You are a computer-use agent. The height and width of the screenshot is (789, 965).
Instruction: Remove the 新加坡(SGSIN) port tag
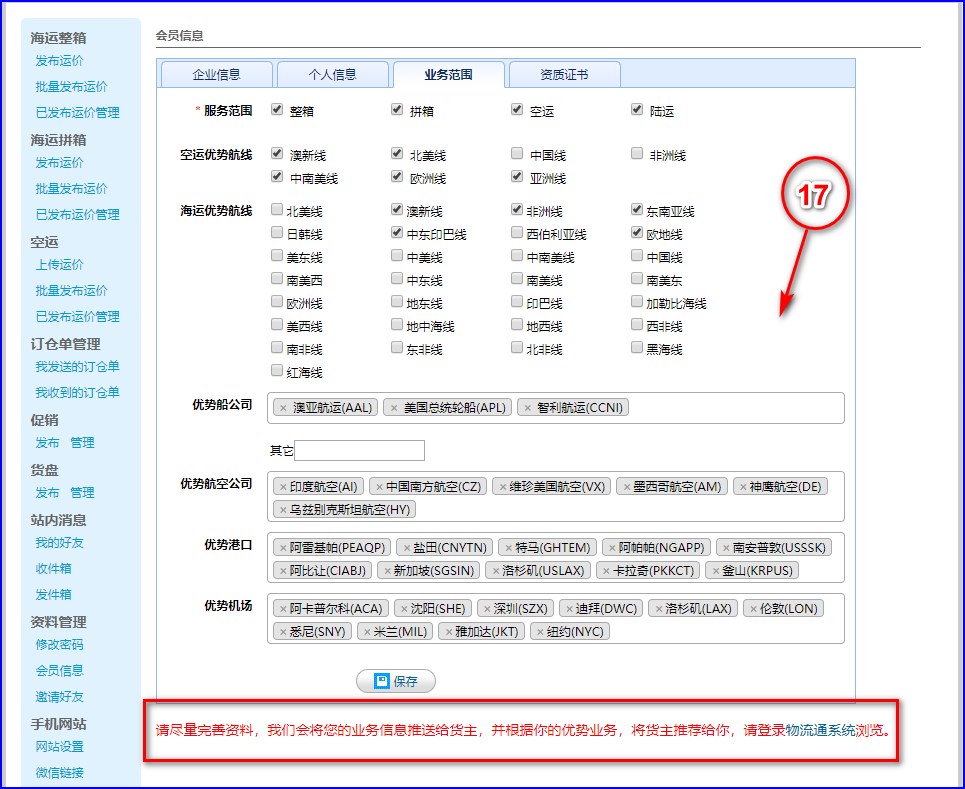pyautogui.click(x=387, y=571)
